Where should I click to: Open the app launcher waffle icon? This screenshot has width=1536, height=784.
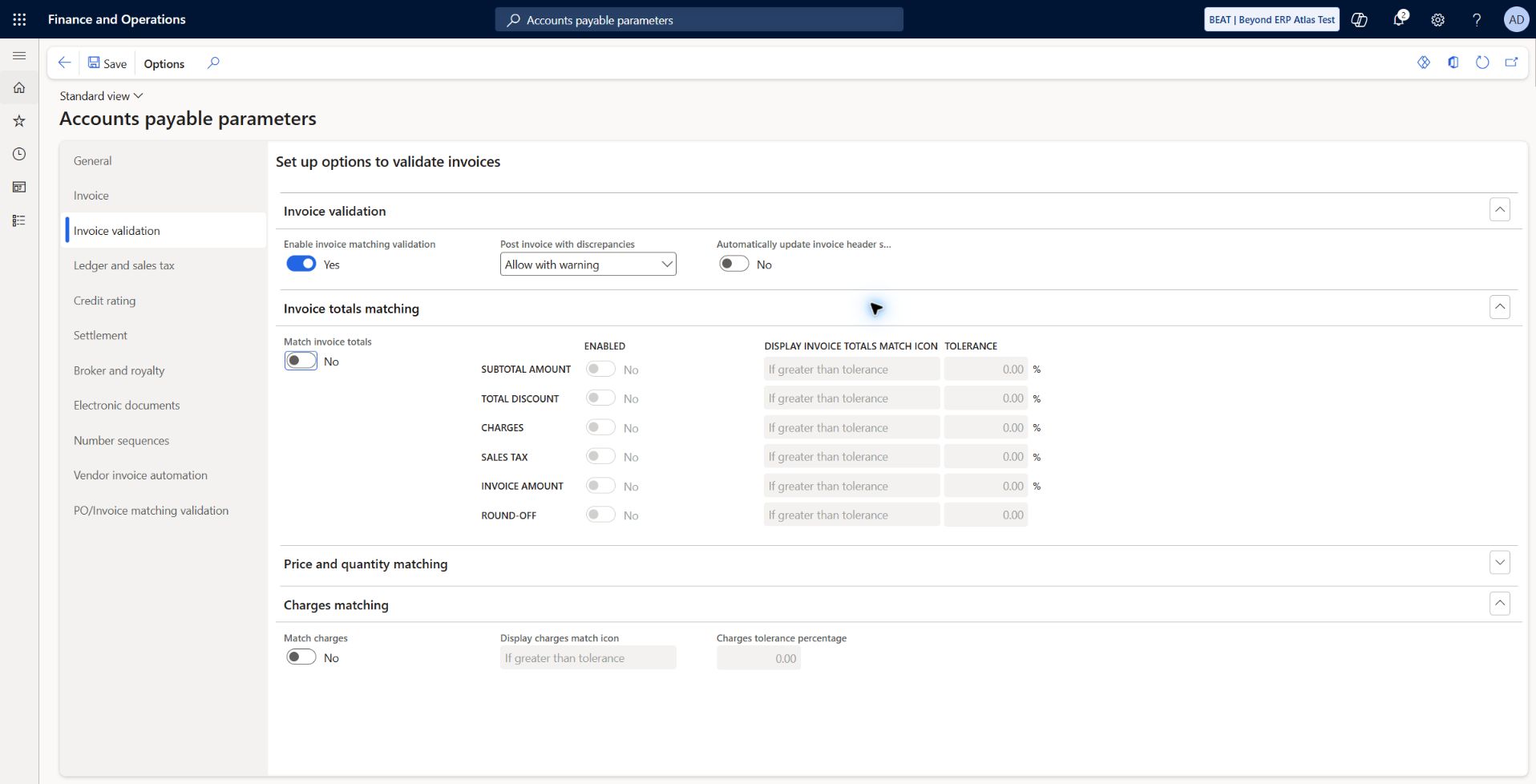19,19
